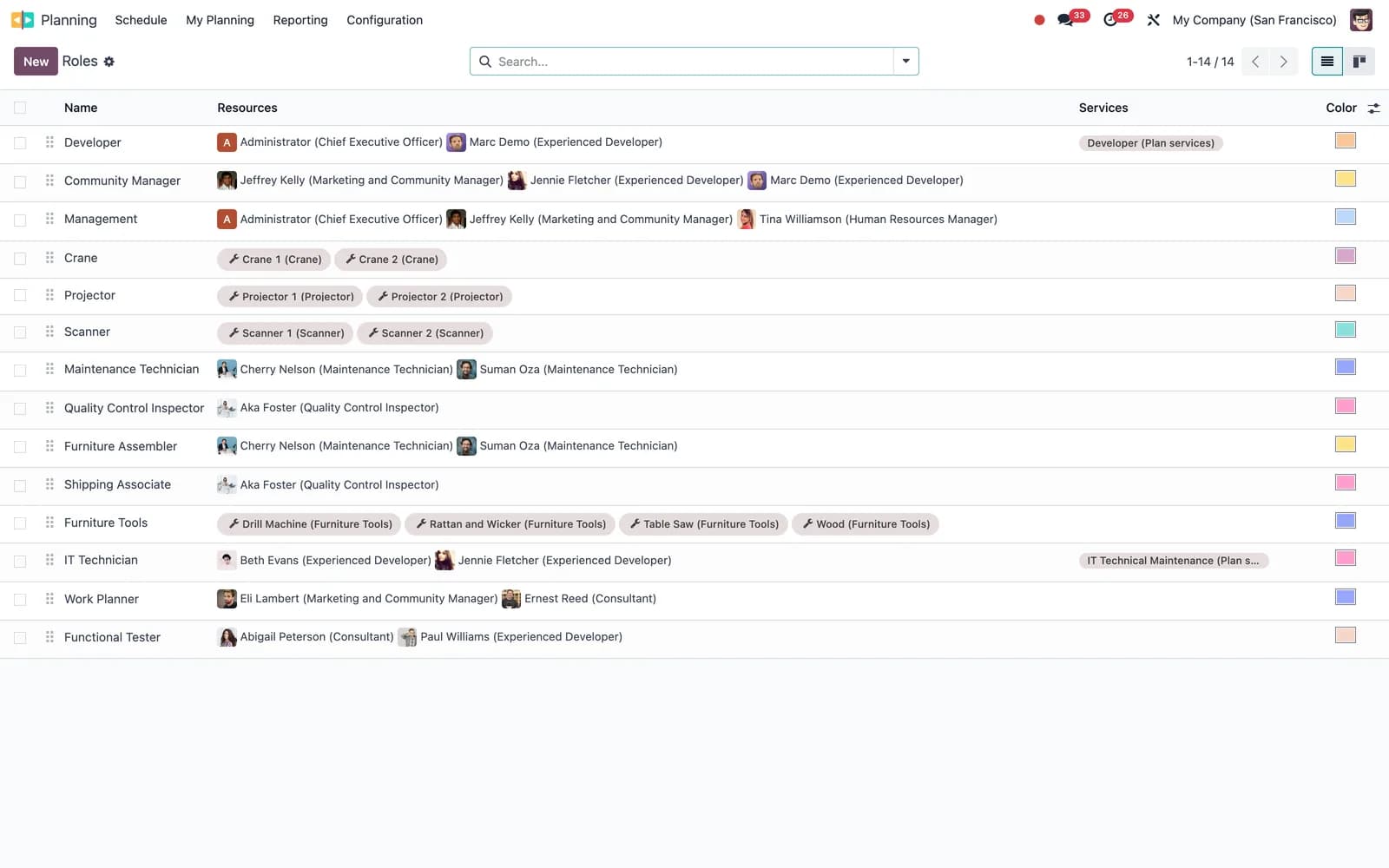Click the Resources column header
Image resolution: width=1389 pixels, height=868 pixels.
[247, 108]
